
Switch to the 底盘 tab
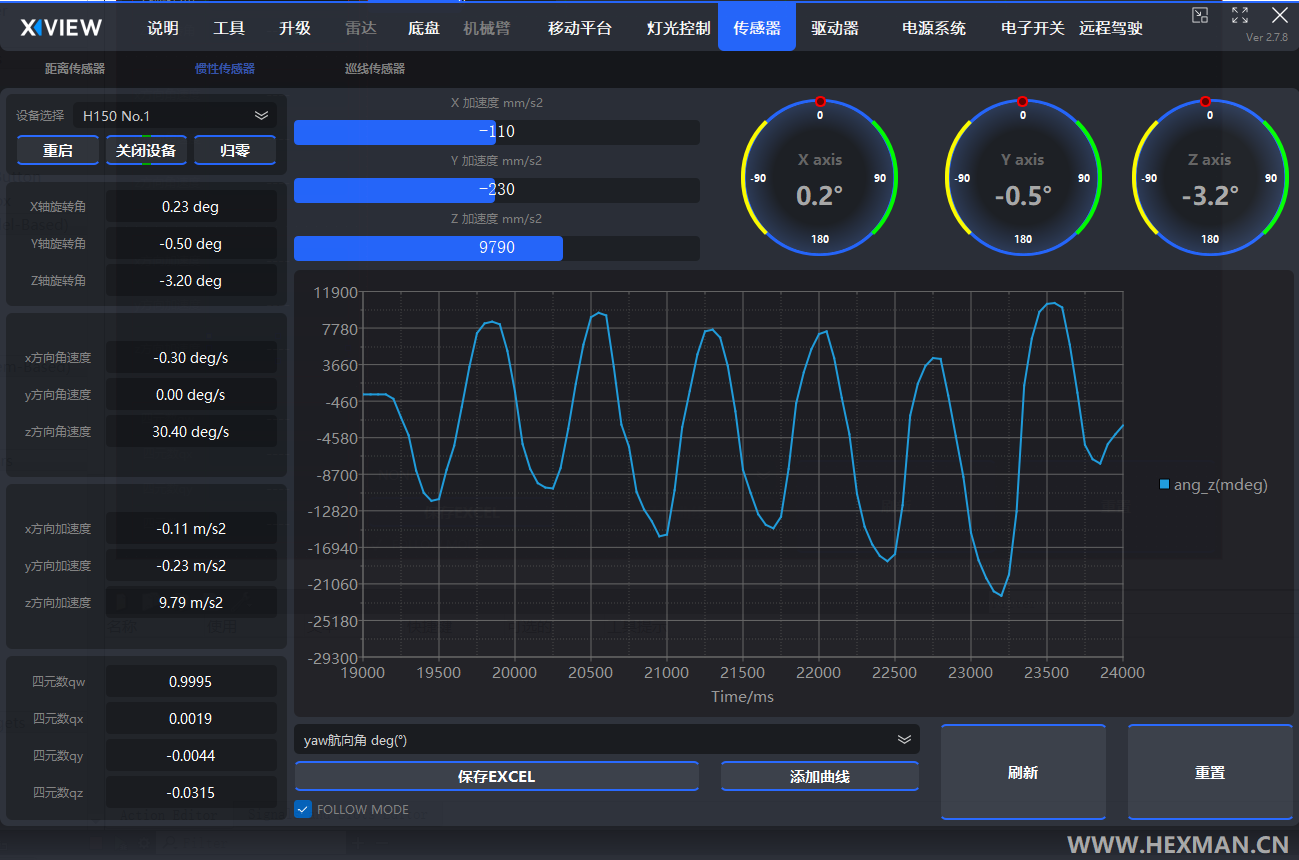coord(424,28)
